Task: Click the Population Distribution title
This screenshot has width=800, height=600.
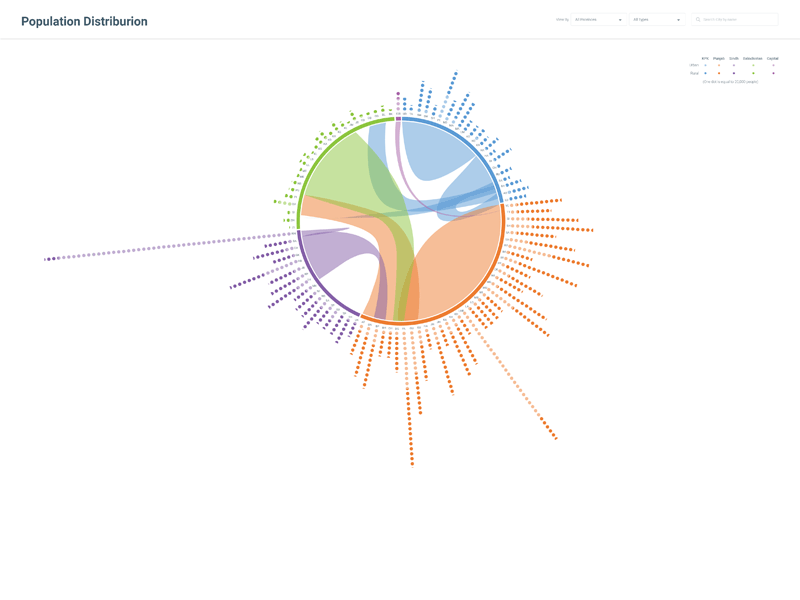Action: pos(84,21)
